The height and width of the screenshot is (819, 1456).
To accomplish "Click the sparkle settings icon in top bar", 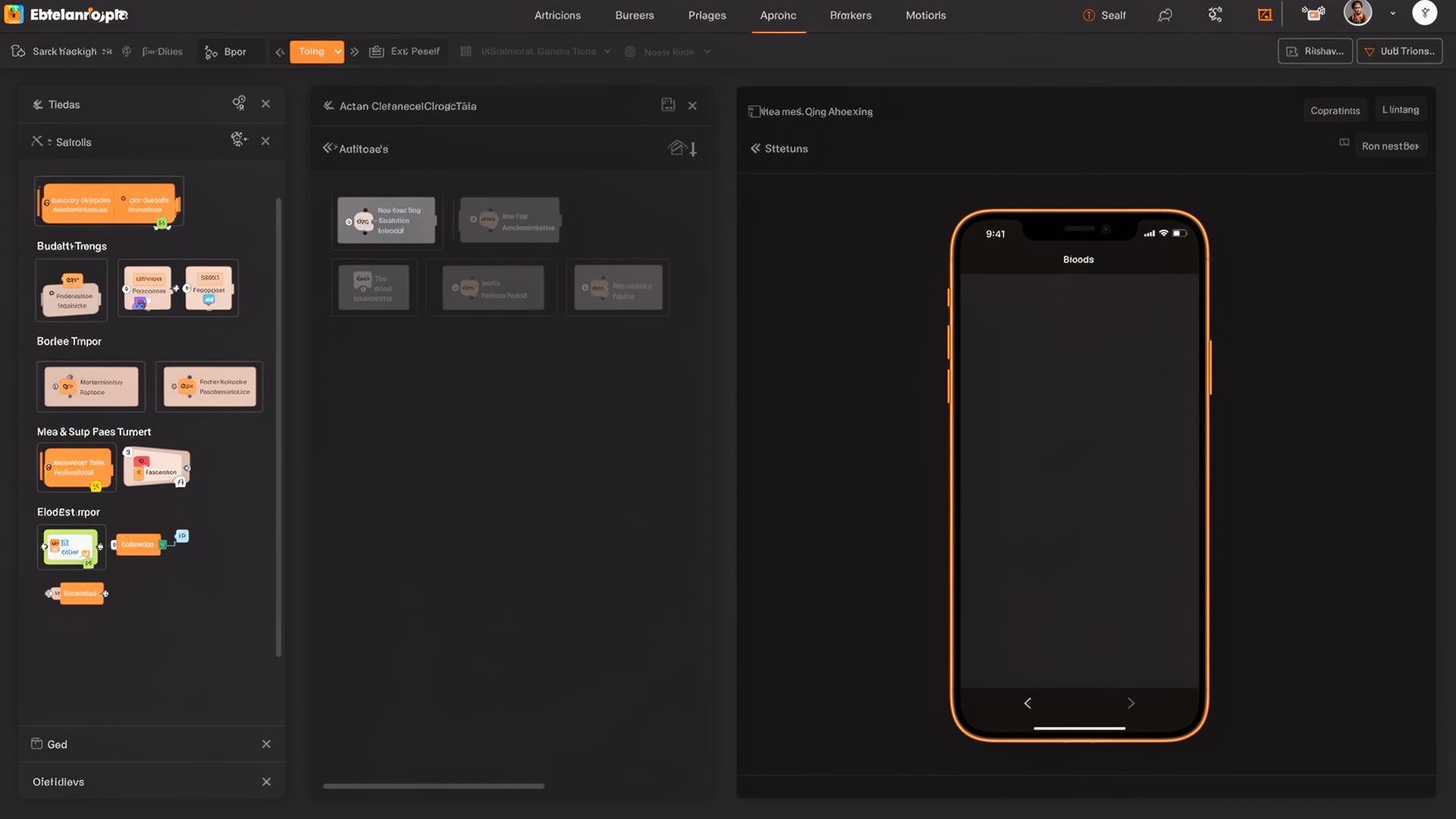I will 1215,14.
